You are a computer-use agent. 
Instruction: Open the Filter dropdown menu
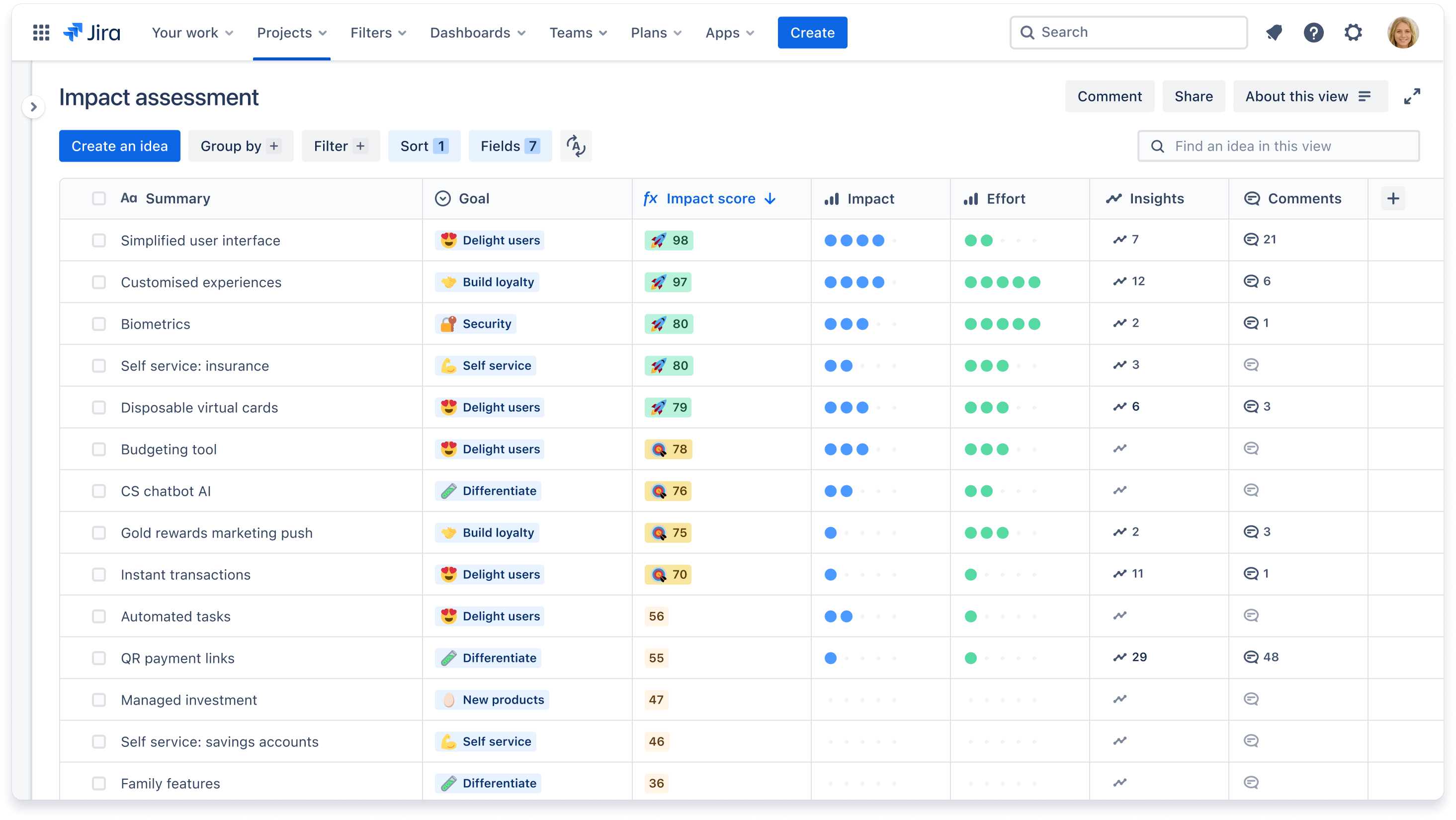click(x=337, y=145)
